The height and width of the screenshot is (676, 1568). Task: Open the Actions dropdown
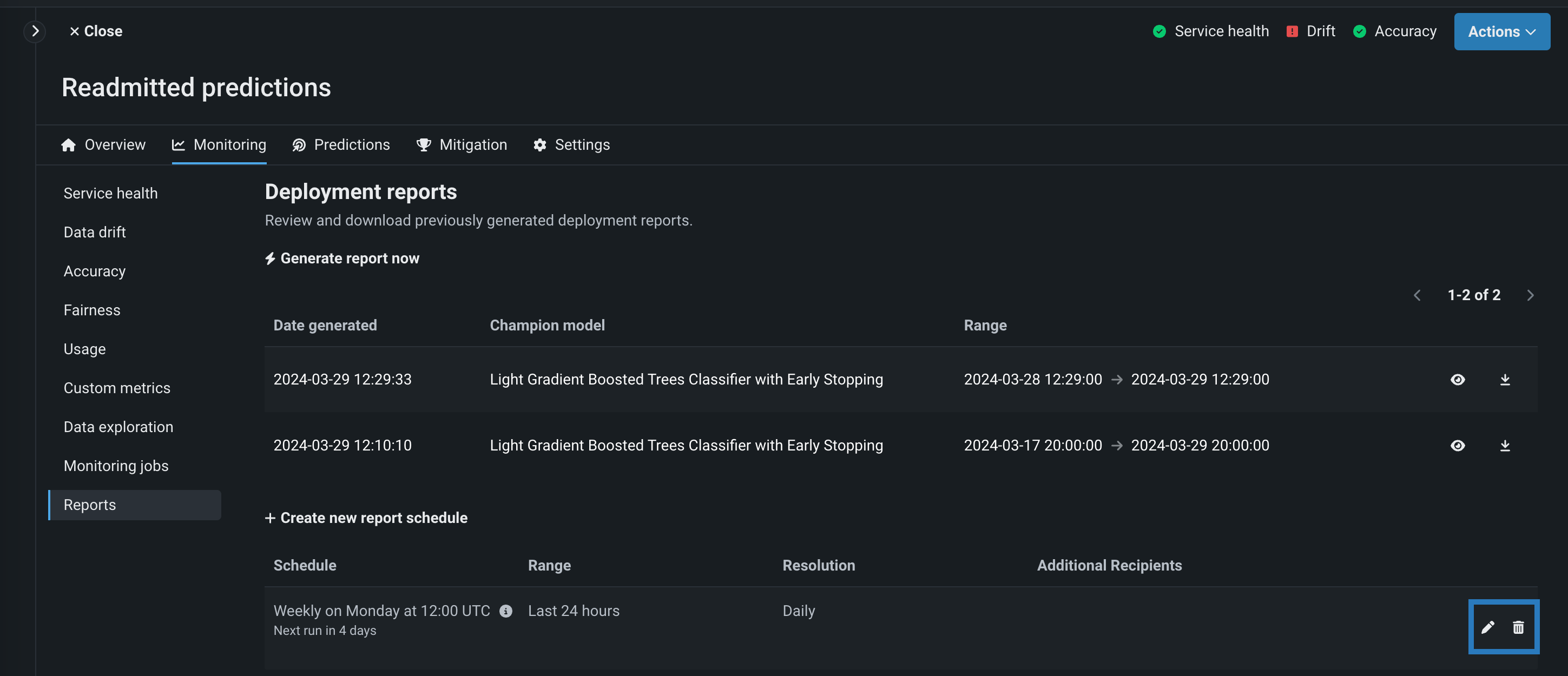coord(1501,32)
